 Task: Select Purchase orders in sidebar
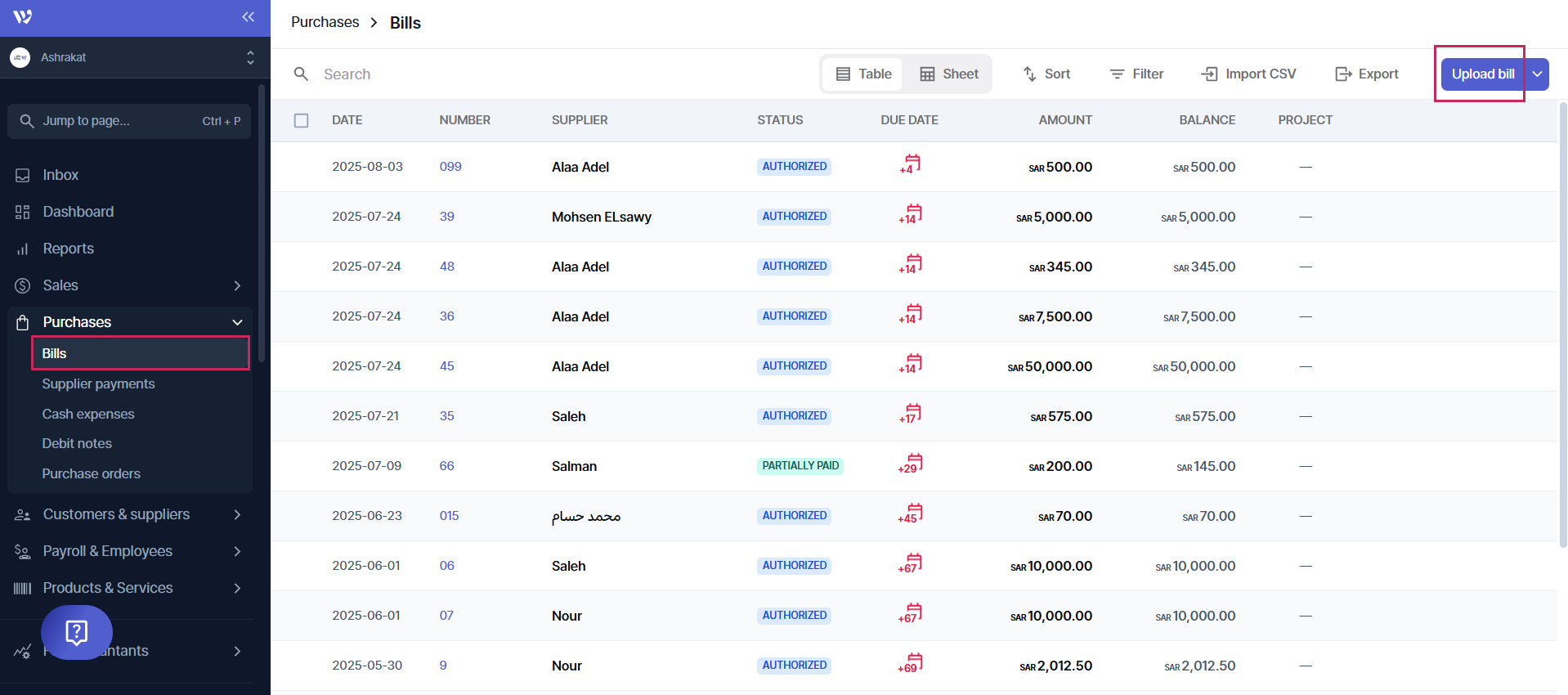click(x=91, y=474)
